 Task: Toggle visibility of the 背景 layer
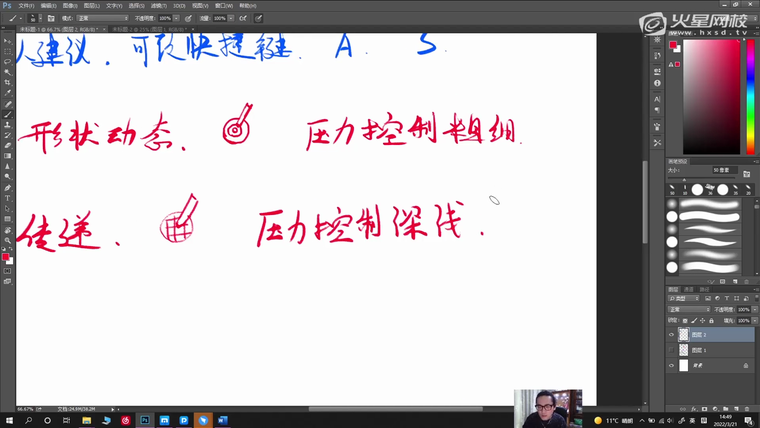pyautogui.click(x=671, y=367)
